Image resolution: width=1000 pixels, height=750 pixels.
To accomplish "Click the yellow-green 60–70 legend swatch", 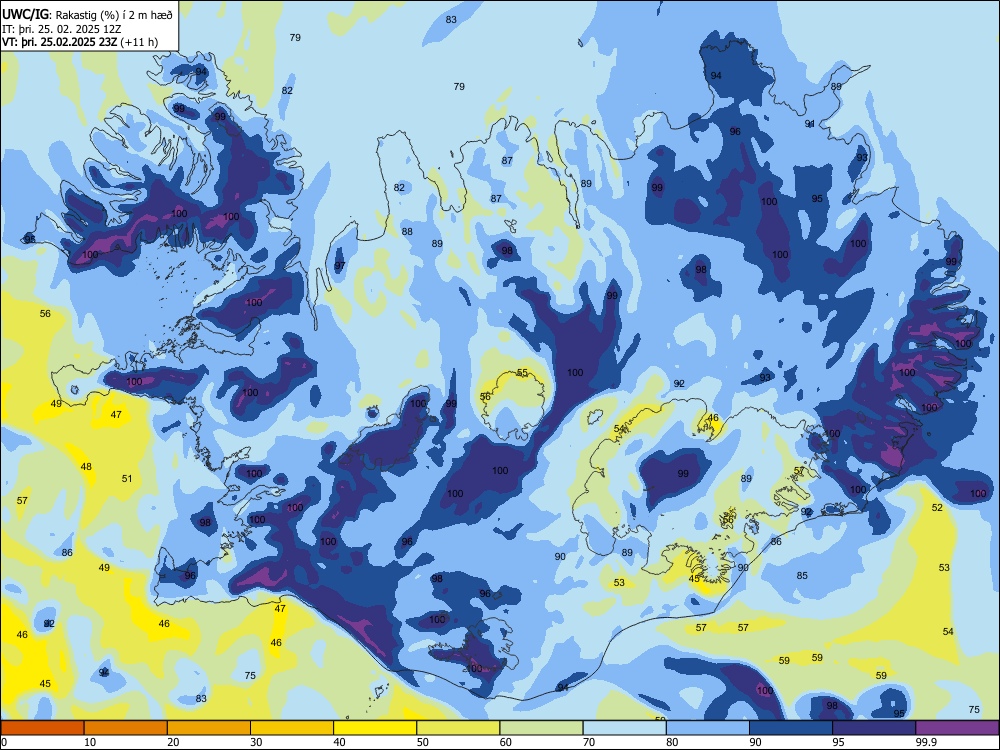I will (541, 728).
